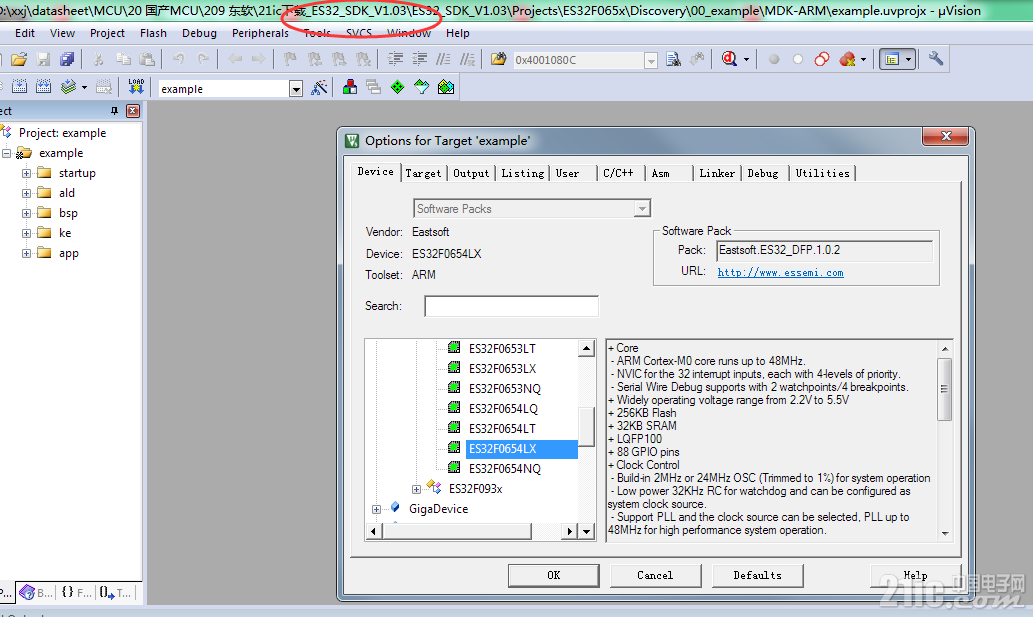Screen dimensions: 1033x617
Task: Expand the ald folder in project tree
Action: pyautogui.click(x=26, y=193)
